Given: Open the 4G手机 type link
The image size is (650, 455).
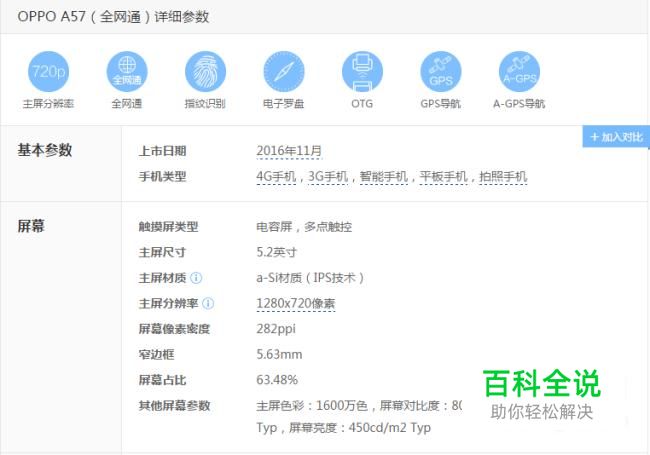Looking at the screenshot, I should [276, 177].
